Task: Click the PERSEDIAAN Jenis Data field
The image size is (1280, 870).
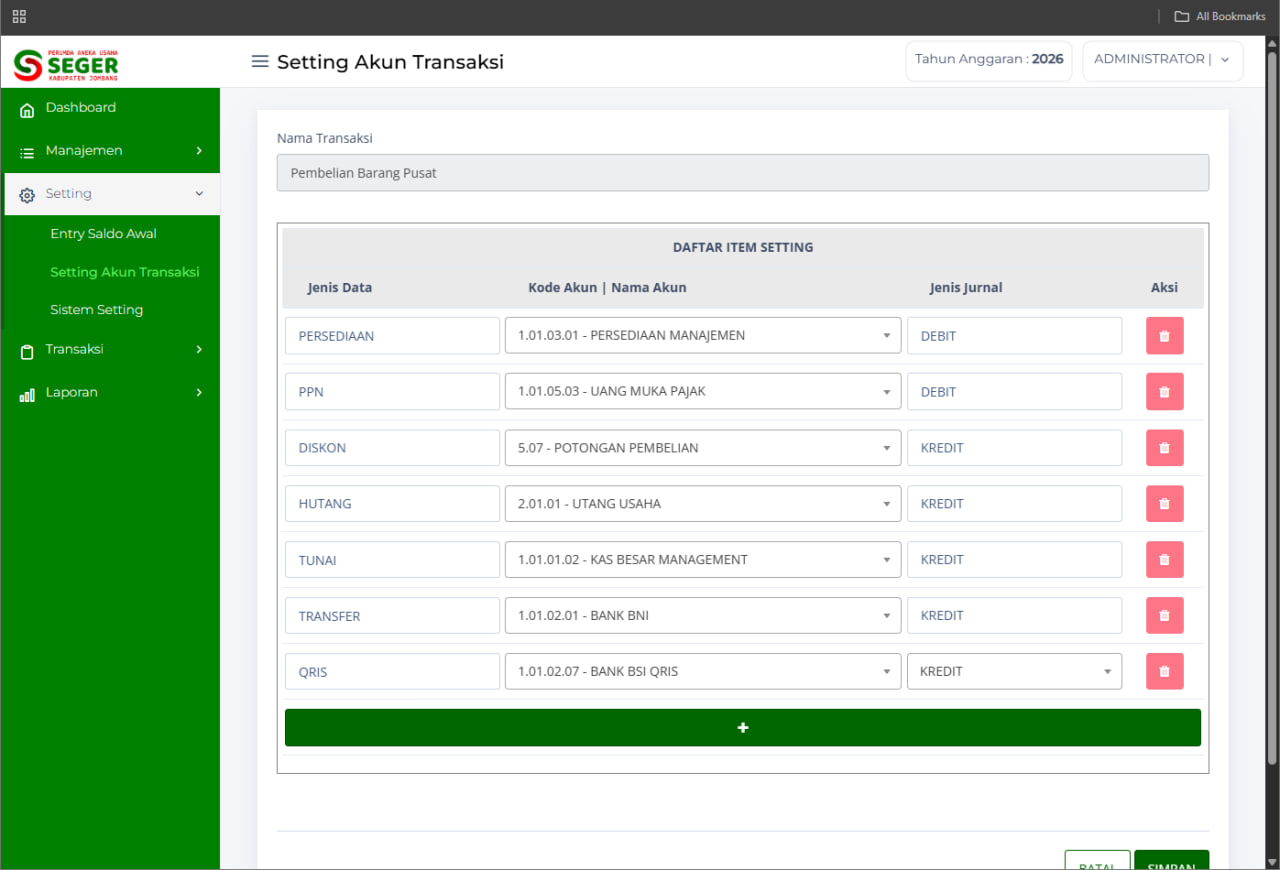Action: pos(392,336)
